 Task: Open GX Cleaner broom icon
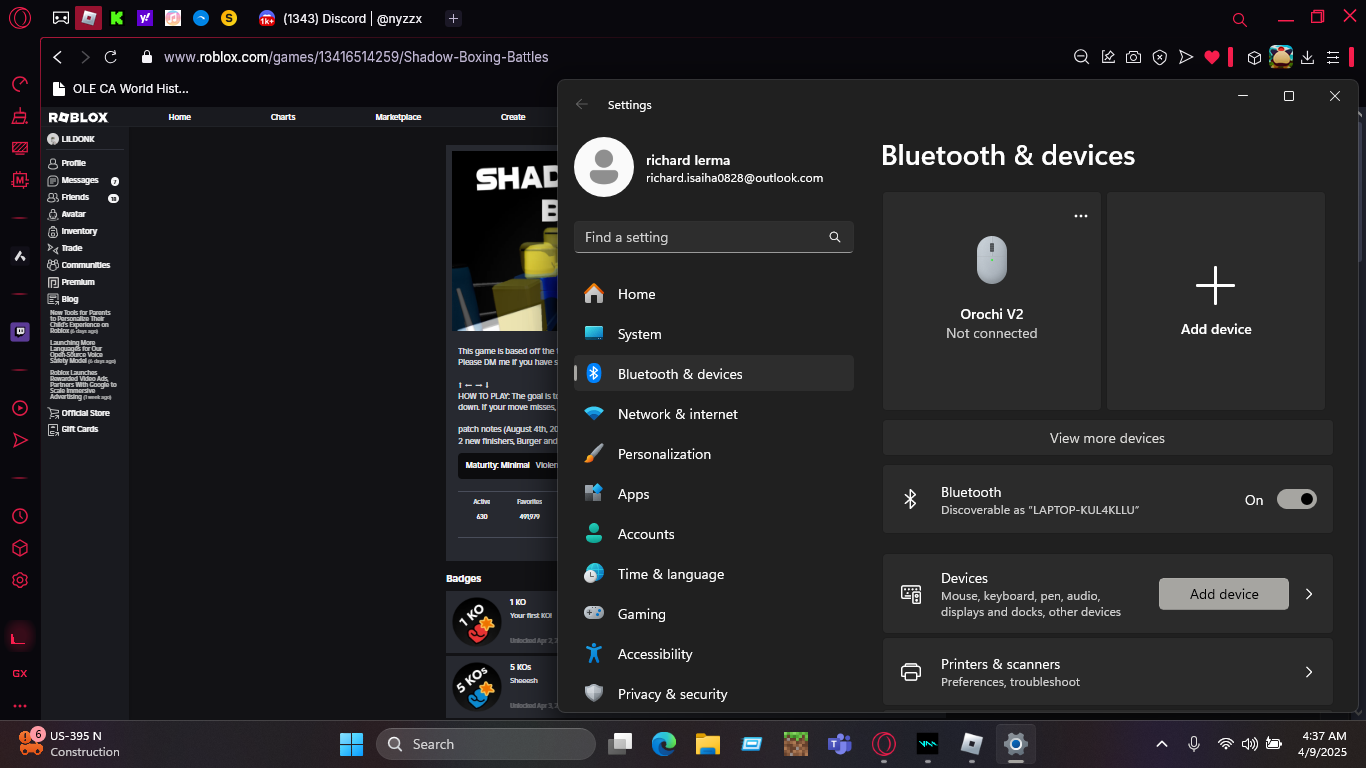(19, 116)
